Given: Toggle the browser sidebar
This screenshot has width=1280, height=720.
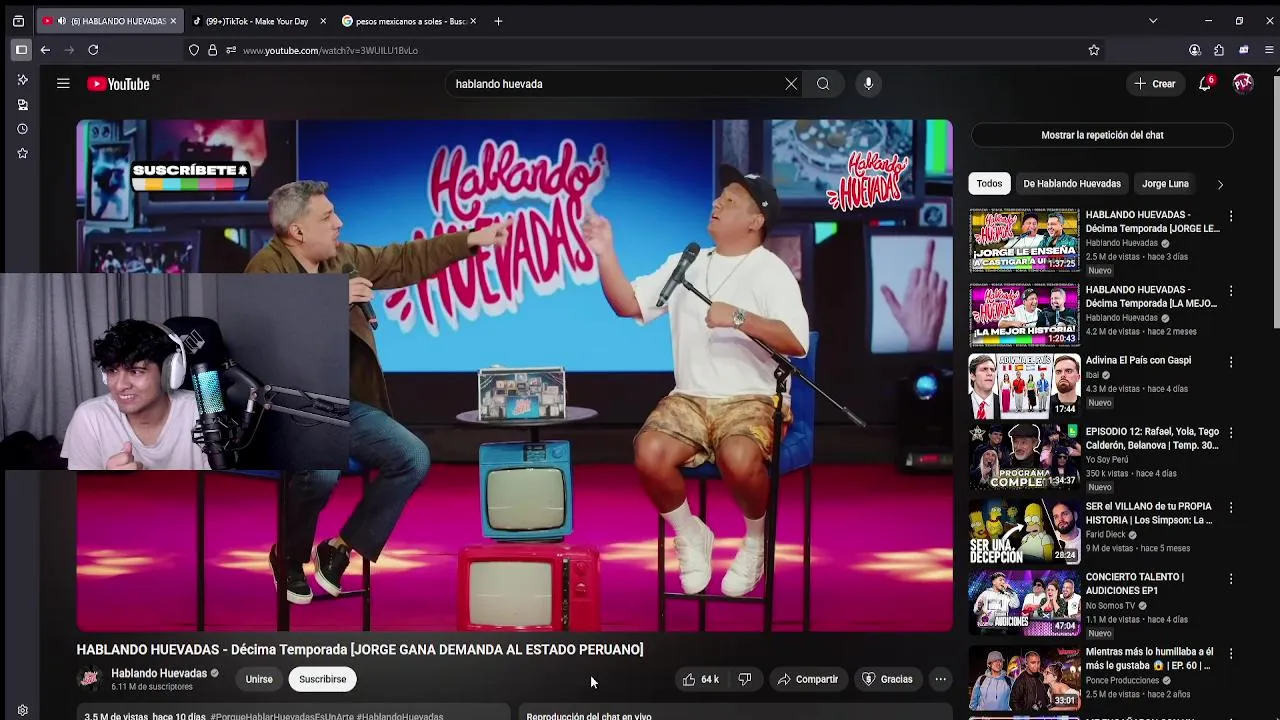Looking at the screenshot, I should 21,50.
